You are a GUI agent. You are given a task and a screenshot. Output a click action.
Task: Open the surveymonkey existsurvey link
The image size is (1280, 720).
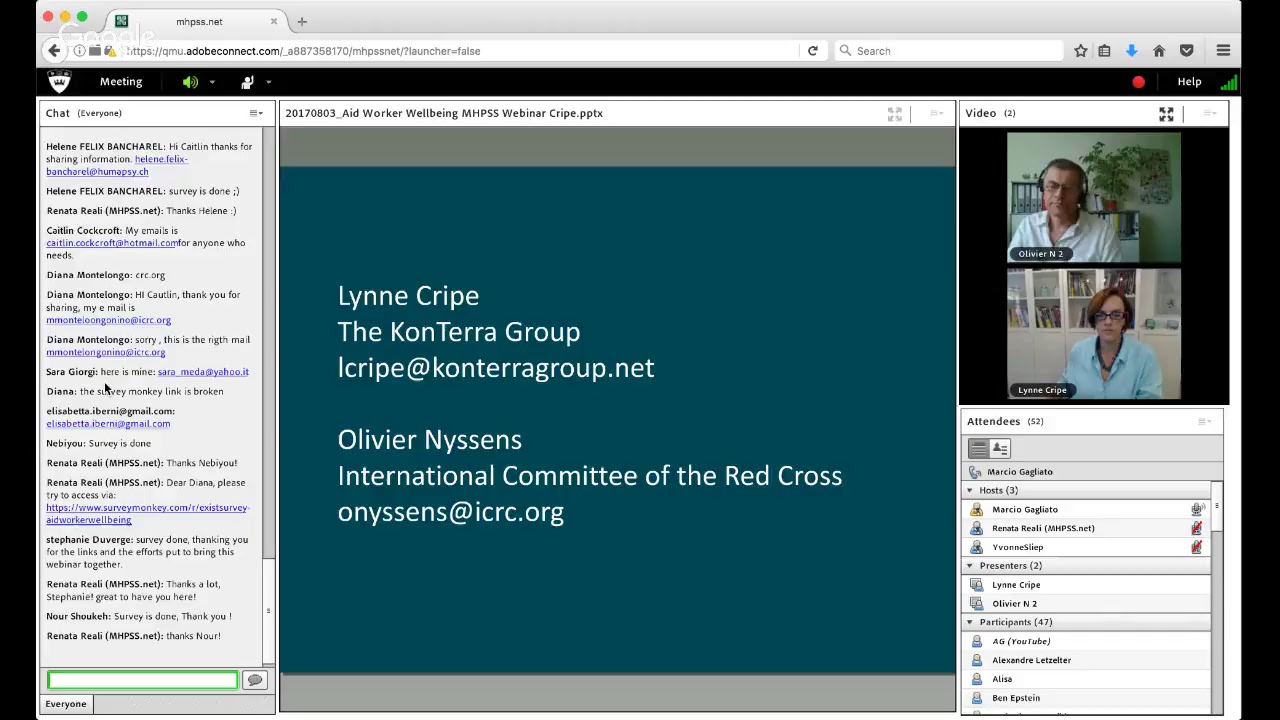tap(147, 514)
